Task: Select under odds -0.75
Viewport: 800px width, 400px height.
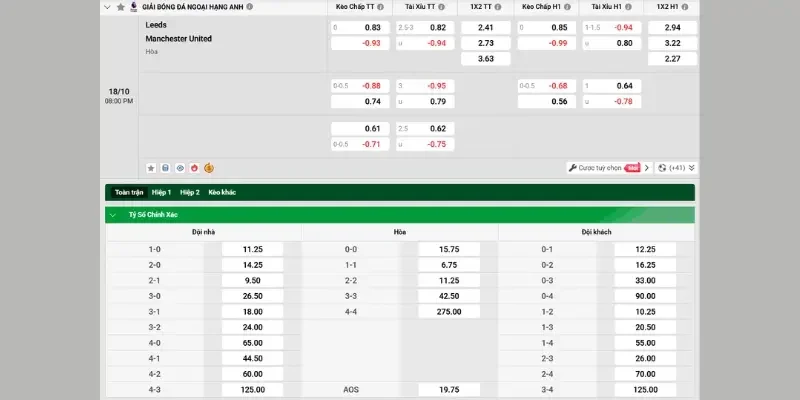Action: click(425, 144)
